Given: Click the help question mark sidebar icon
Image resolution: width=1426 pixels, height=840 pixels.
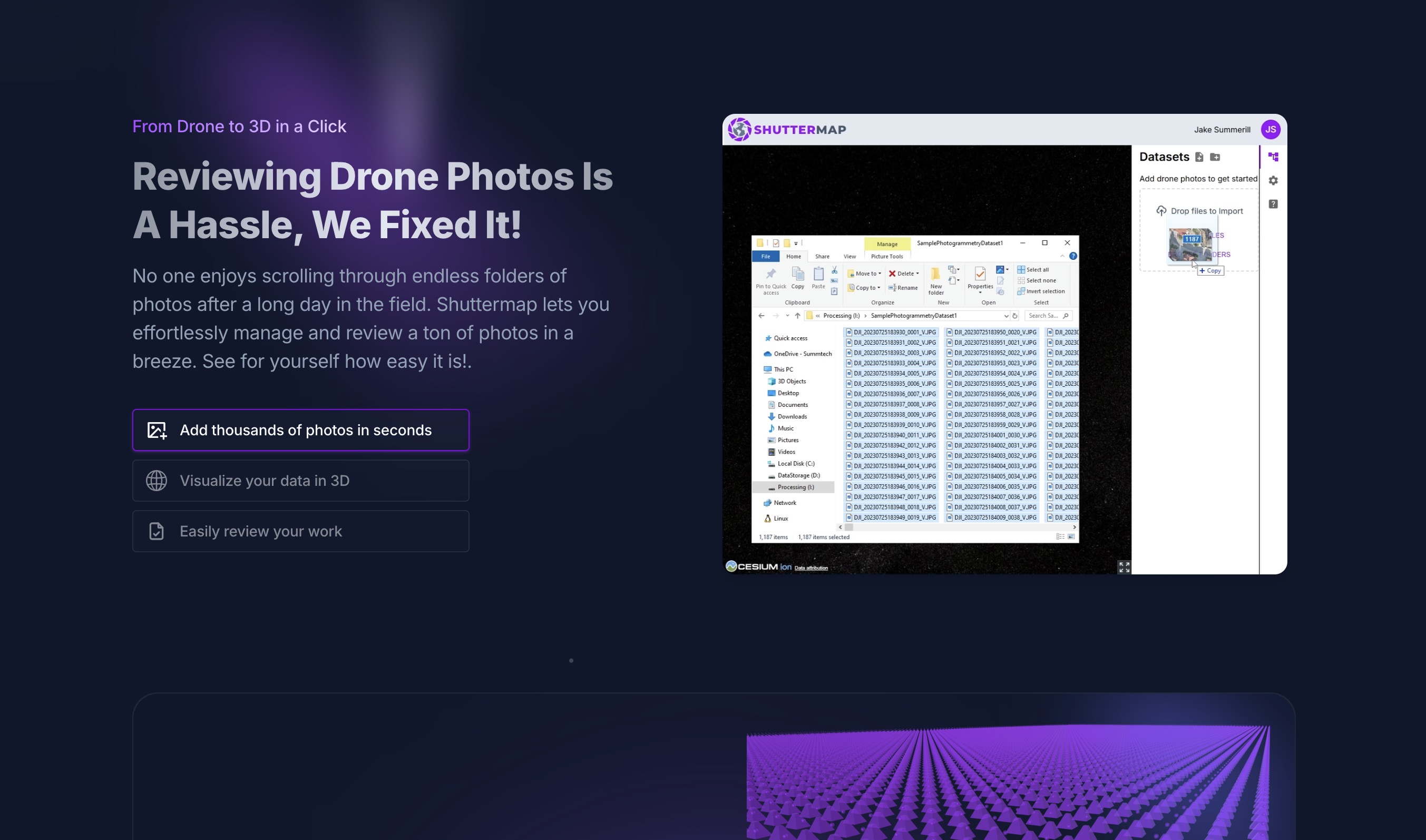Looking at the screenshot, I should (1273, 204).
